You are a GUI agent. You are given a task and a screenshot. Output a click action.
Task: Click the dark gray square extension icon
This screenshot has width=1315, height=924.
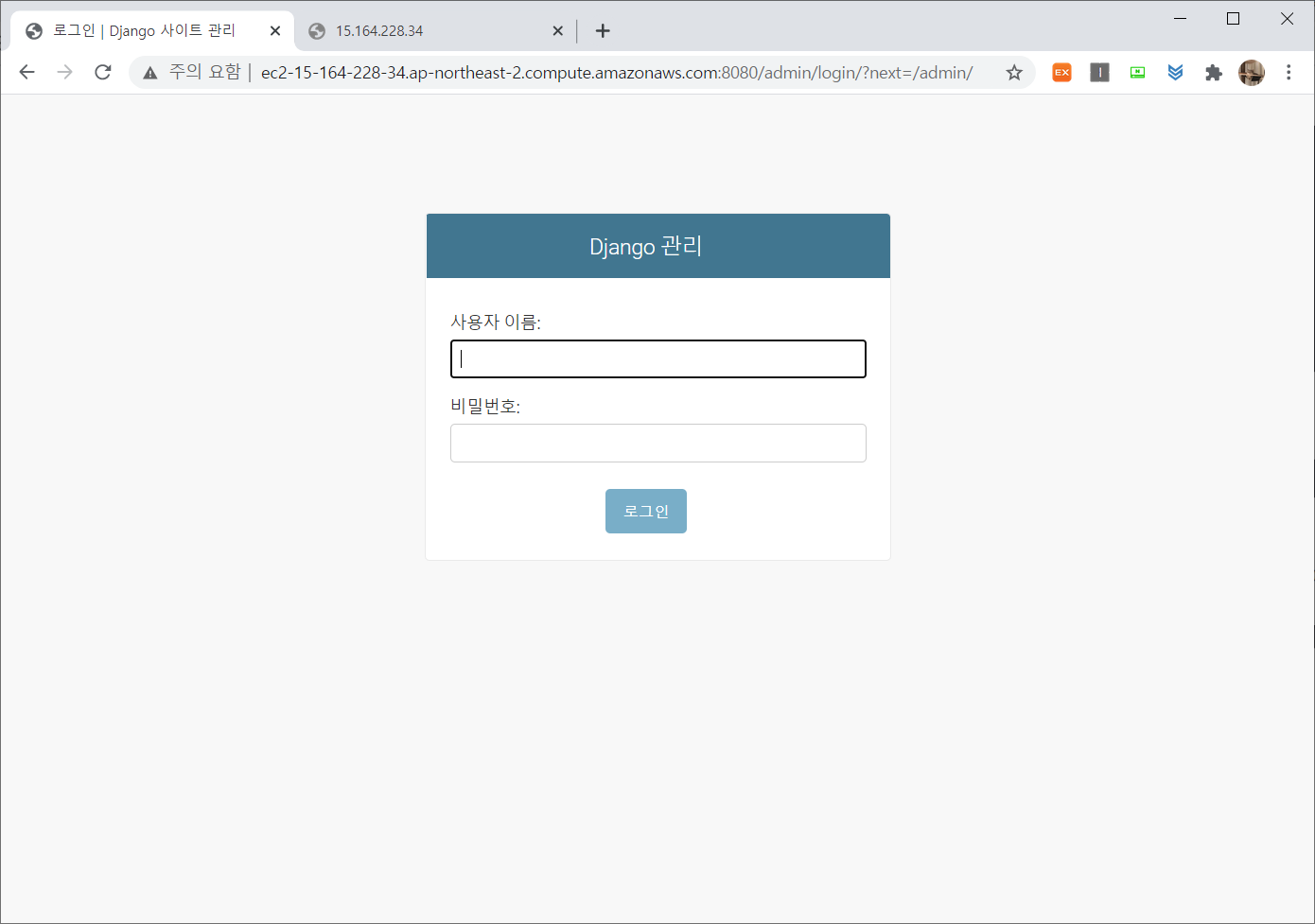point(1099,73)
